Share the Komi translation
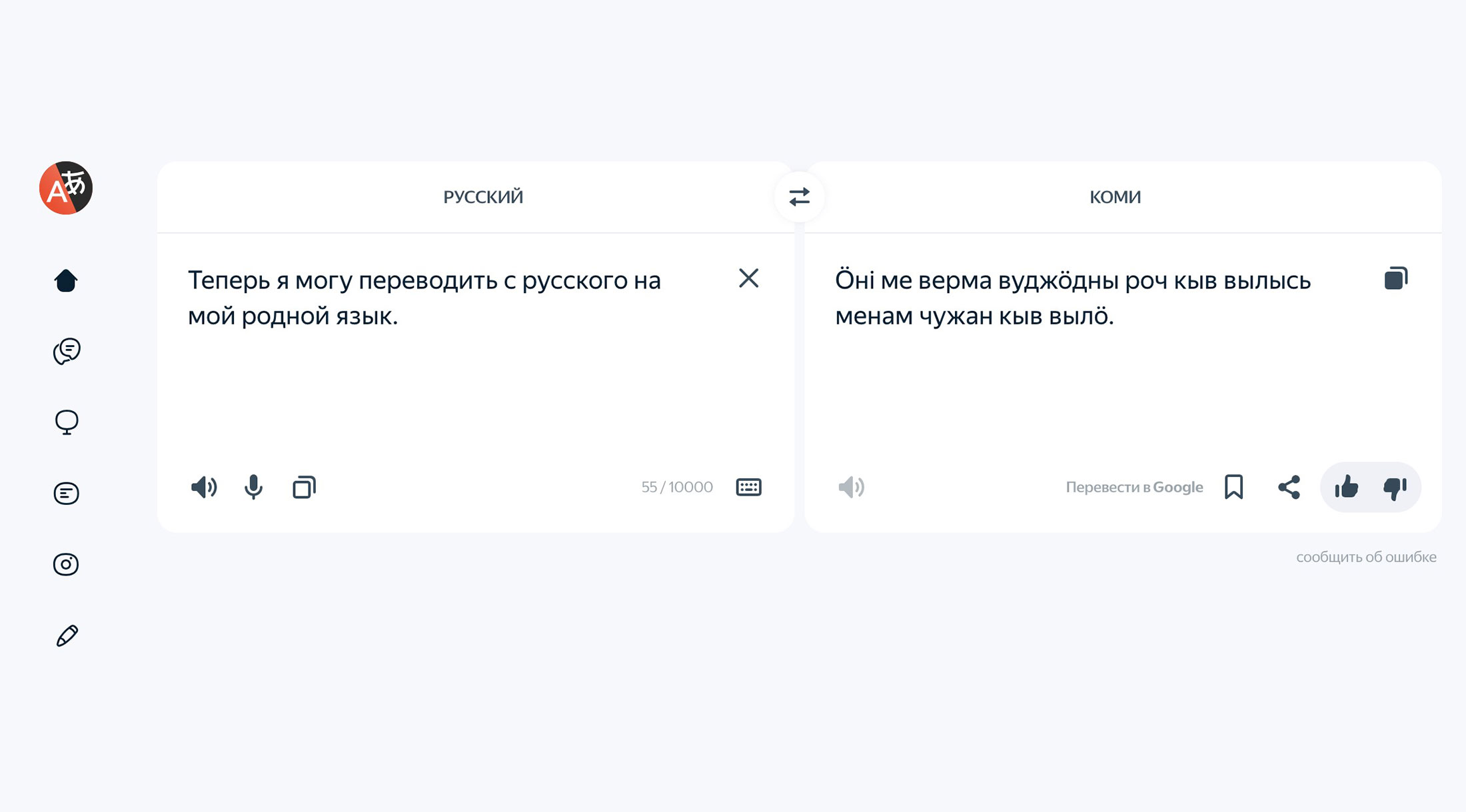Image resolution: width=1466 pixels, height=812 pixels. (x=1289, y=487)
